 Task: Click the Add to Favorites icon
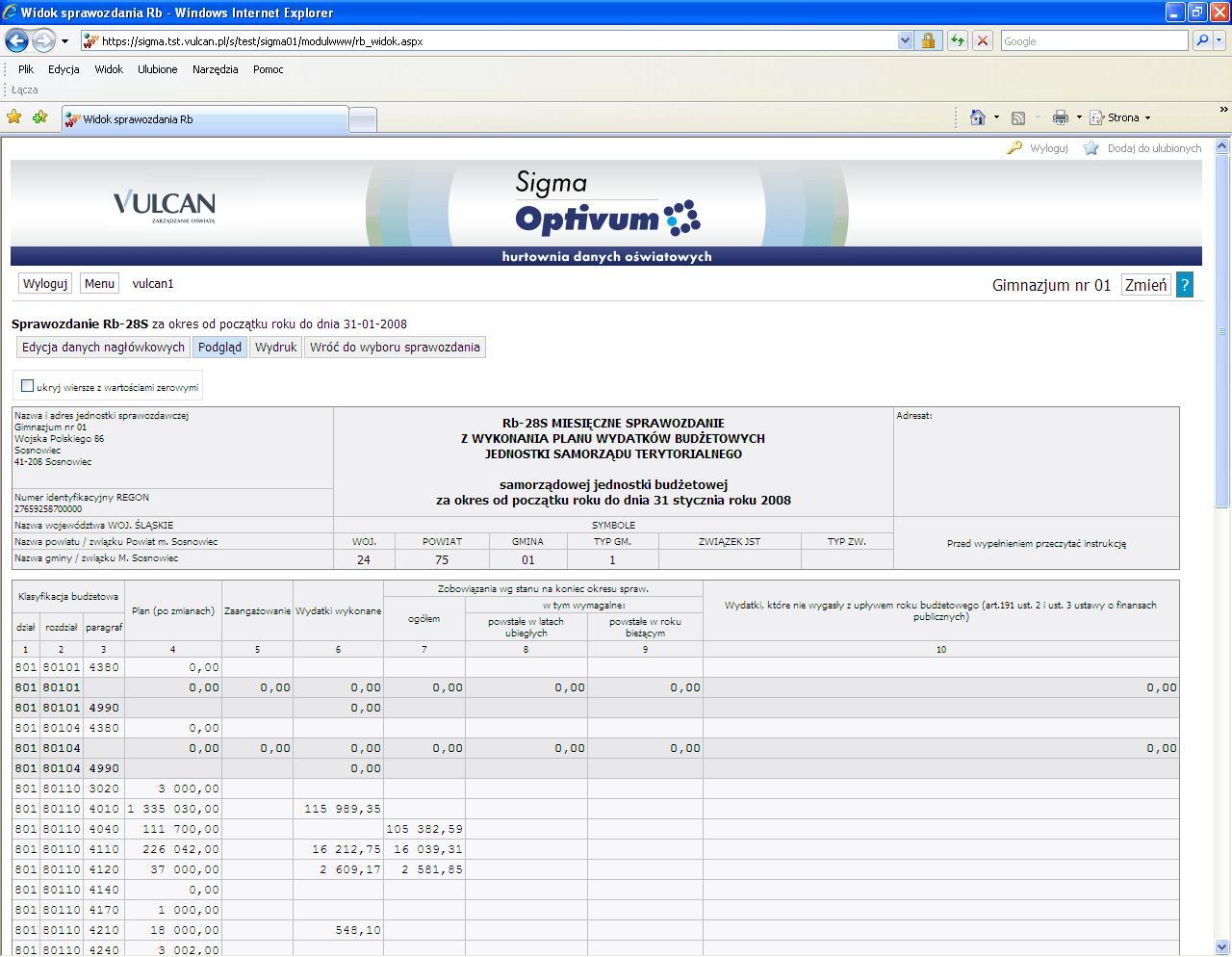tap(39, 117)
